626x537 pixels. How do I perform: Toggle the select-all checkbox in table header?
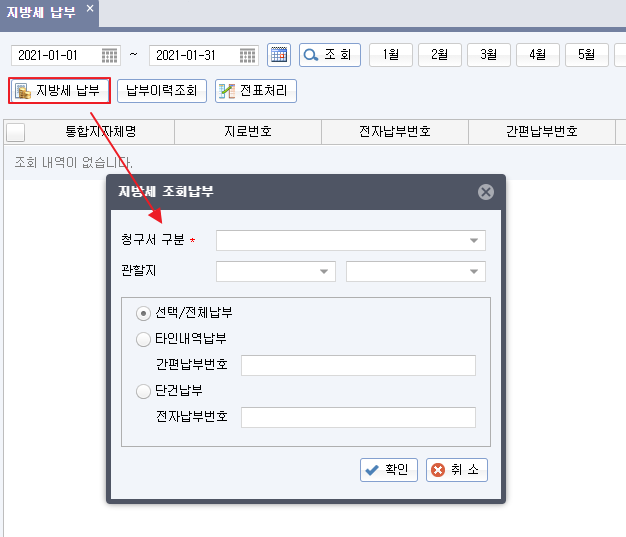click(x=16, y=132)
